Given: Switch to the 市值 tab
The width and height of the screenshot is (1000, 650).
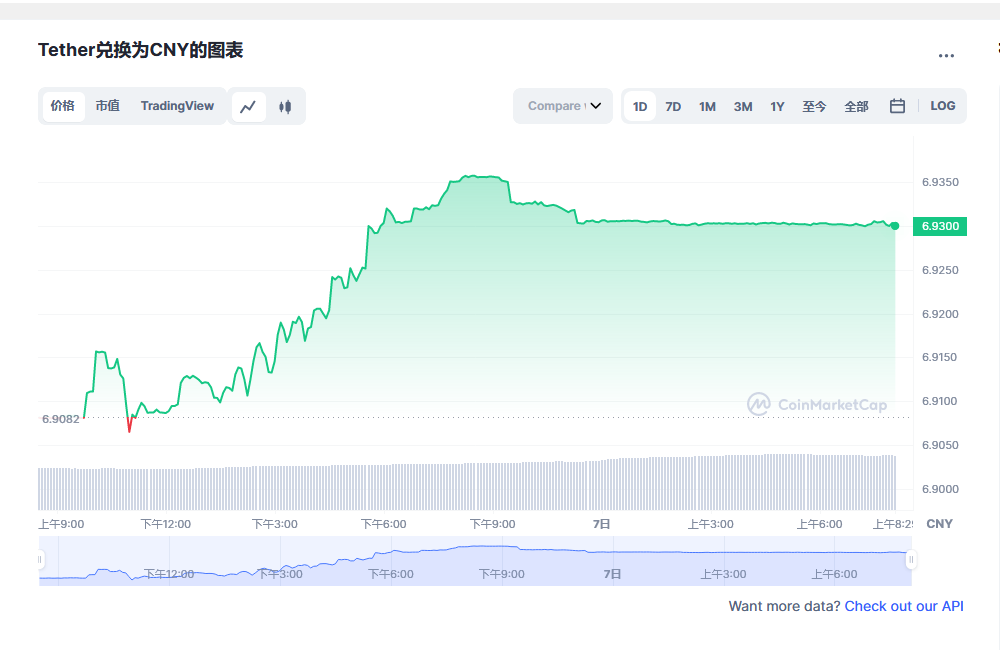Looking at the screenshot, I should point(107,105).
